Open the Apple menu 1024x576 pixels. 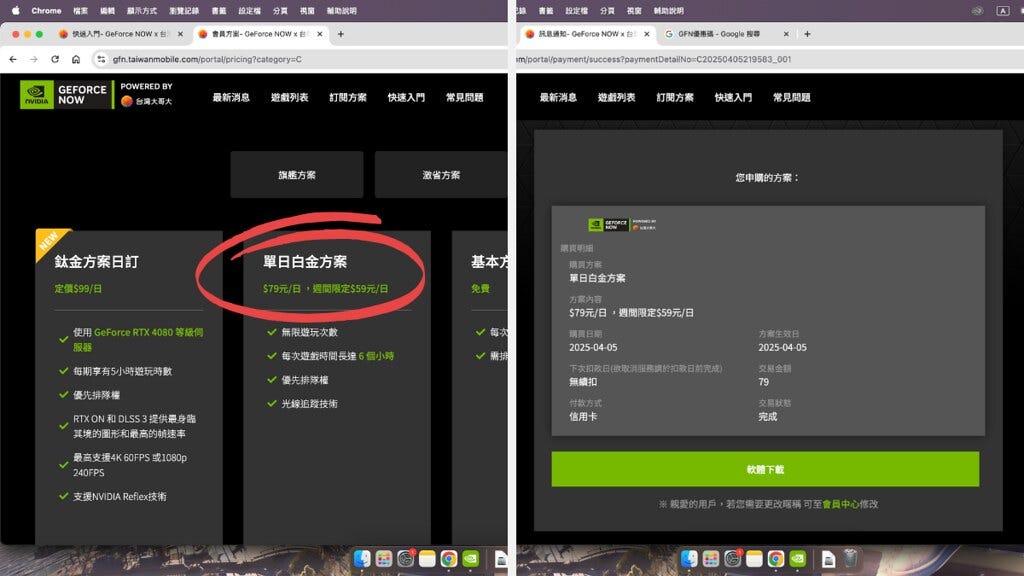pyautogui.click(x=15, y=10)
